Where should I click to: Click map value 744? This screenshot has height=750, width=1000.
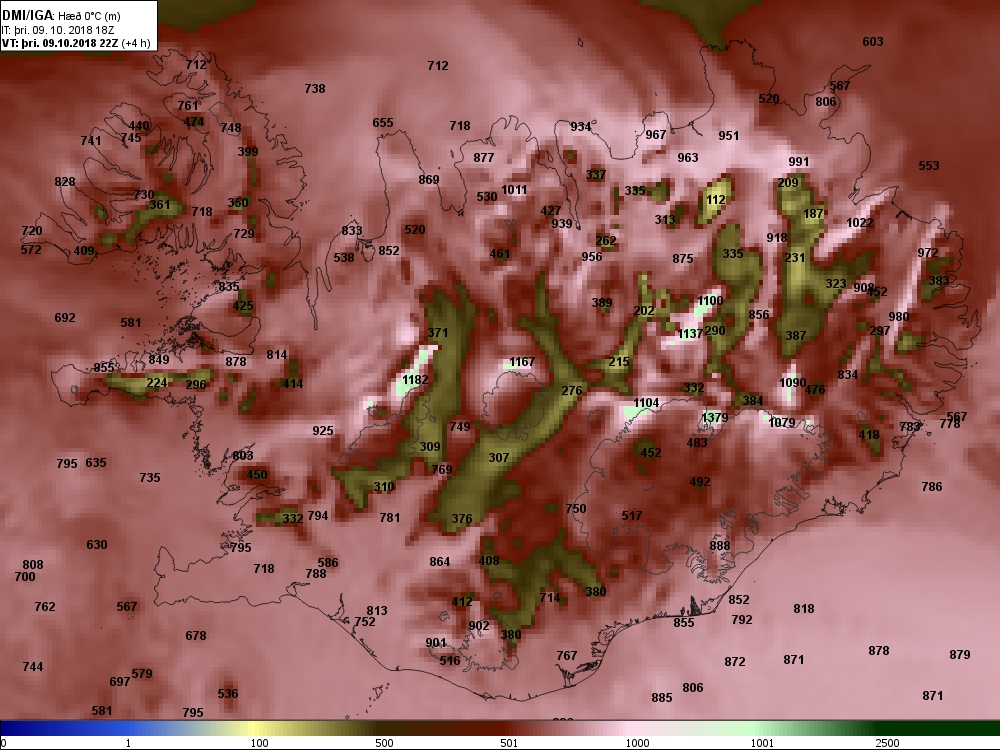tap(33, 666)
